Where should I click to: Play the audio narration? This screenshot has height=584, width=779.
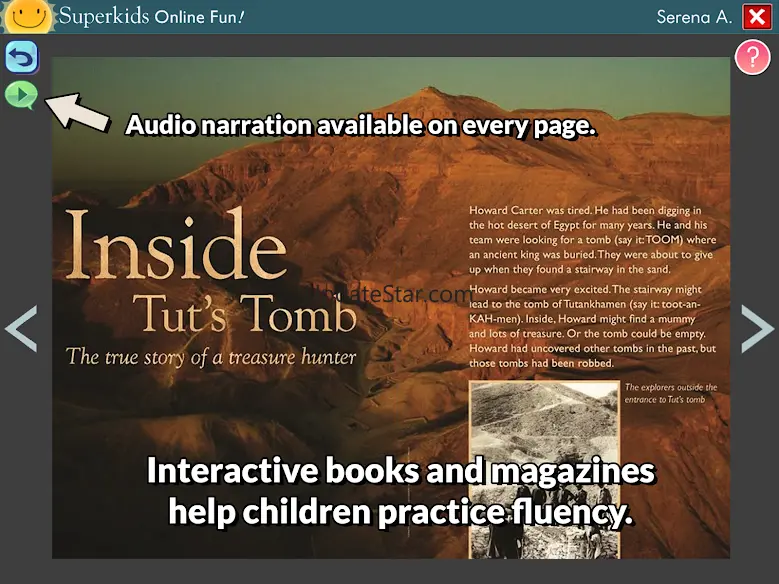click(x=21, y=94)
